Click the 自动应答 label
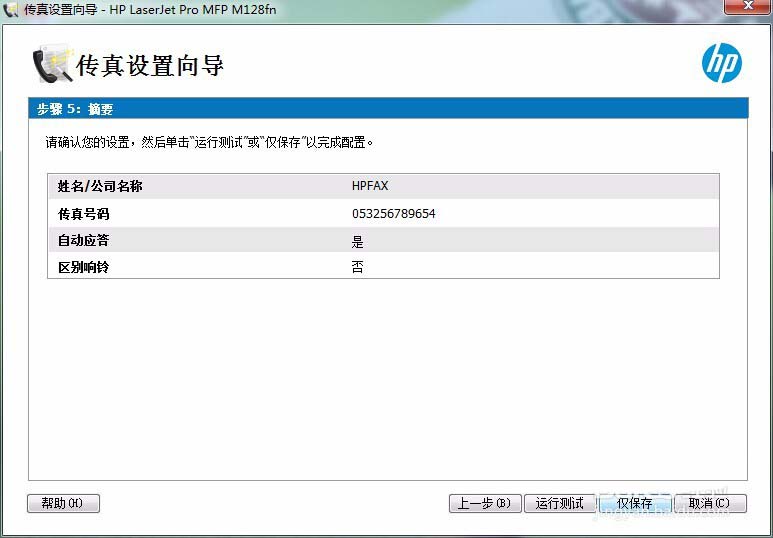Viewport: 773px width, 538px height. pyautogui.click(x=83, y=241)
